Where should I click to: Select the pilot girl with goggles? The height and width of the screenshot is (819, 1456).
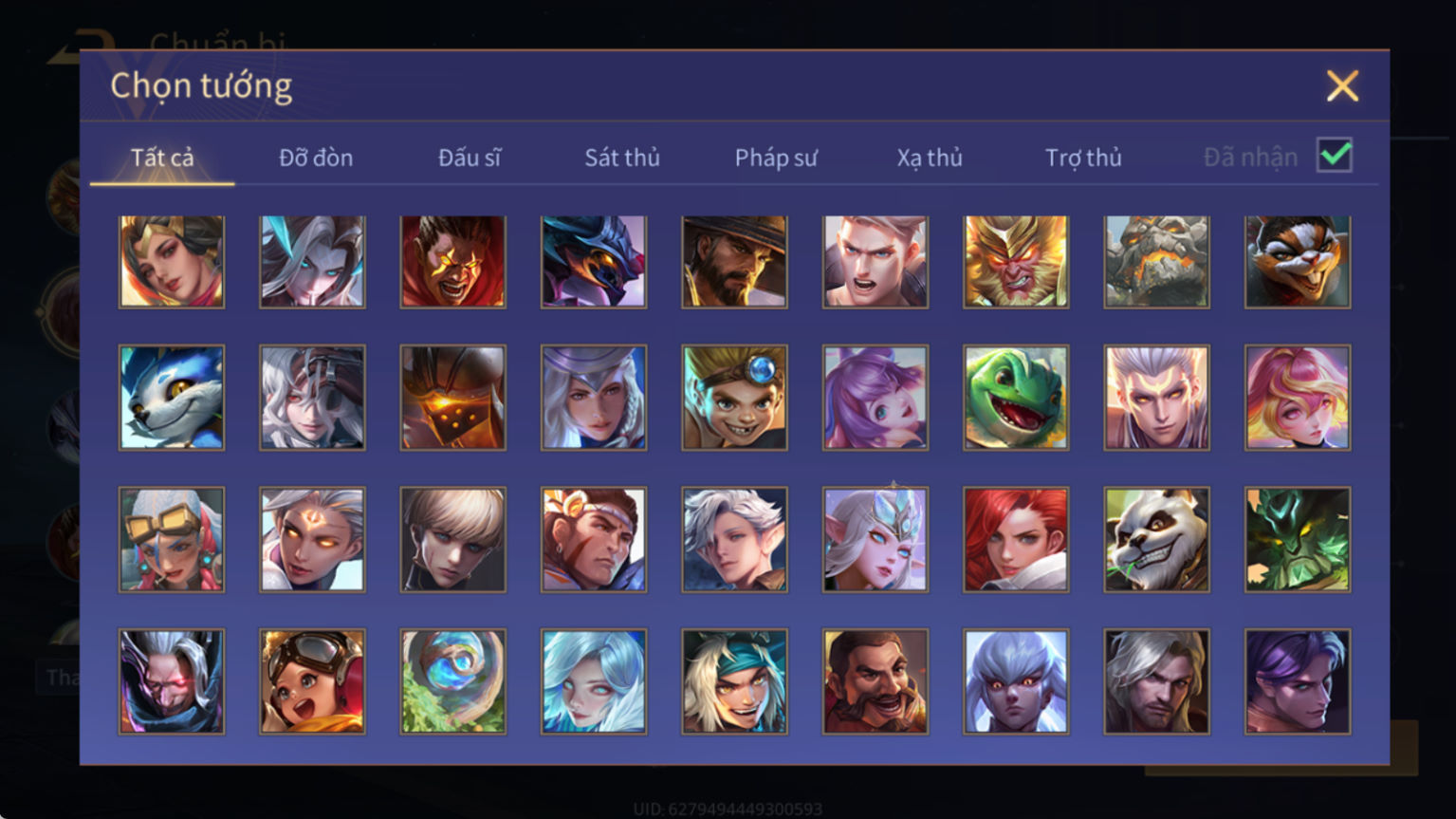click(312, 681)
